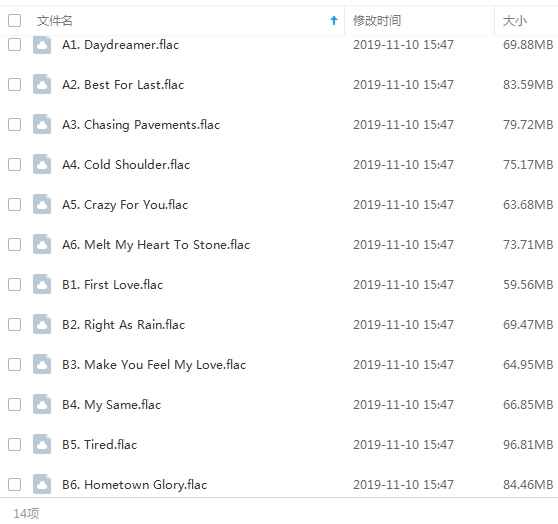Image resolution: width=558 pixels, height=524 pixels.
Task: Sort by the 修改时间 column header
Action: [x=377, y=21]
